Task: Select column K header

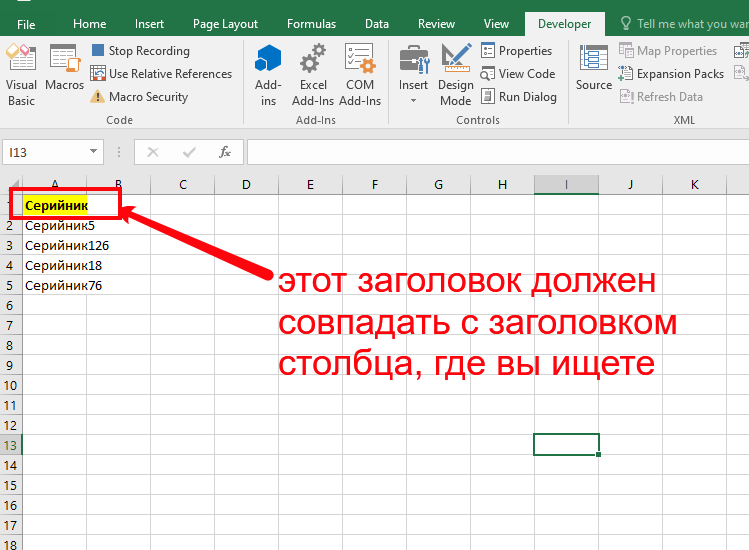Action: (x=695, y=184)
